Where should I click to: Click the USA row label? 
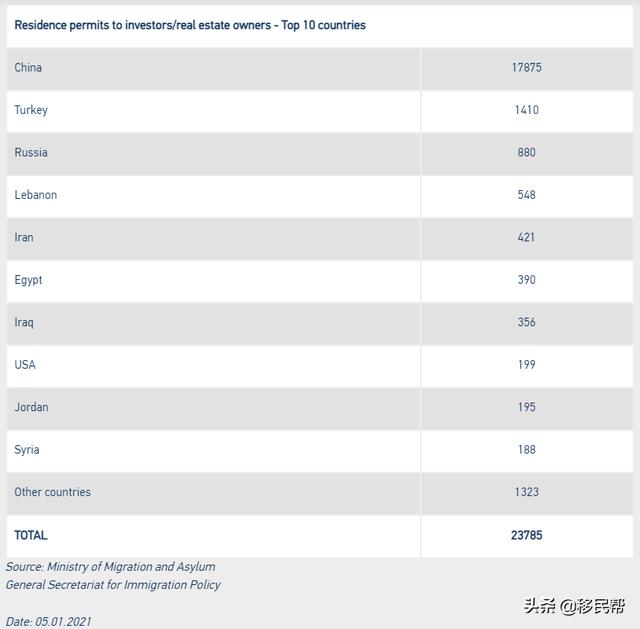click(25, 365)
